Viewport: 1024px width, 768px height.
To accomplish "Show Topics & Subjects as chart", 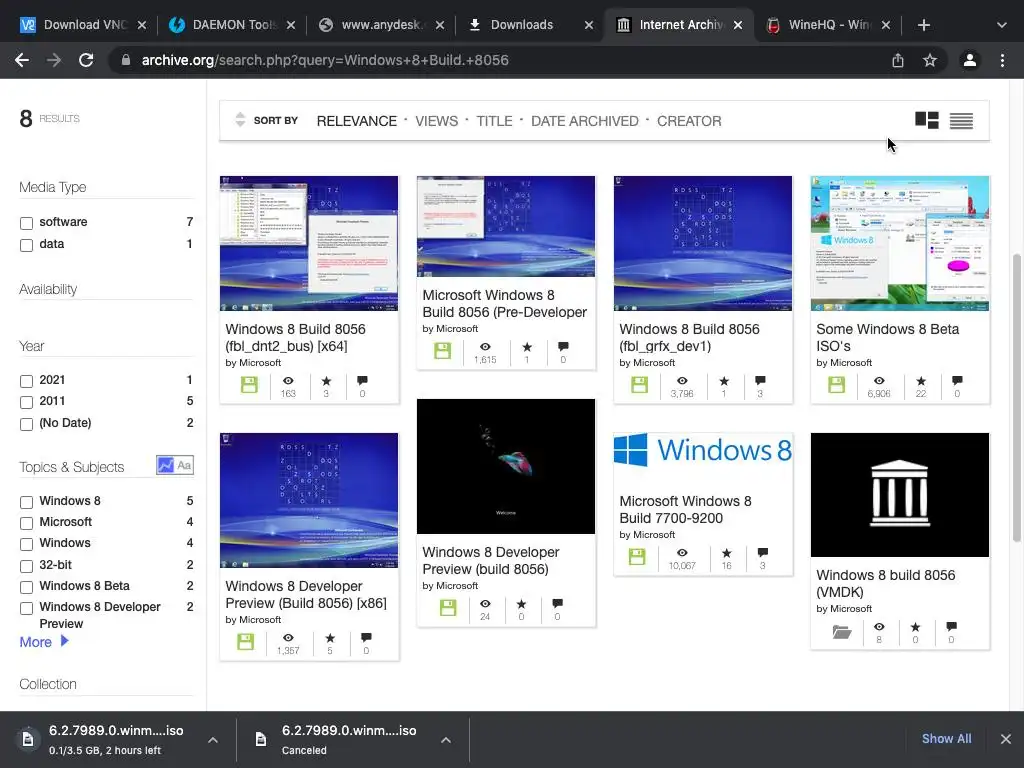I will pos(165,465).
